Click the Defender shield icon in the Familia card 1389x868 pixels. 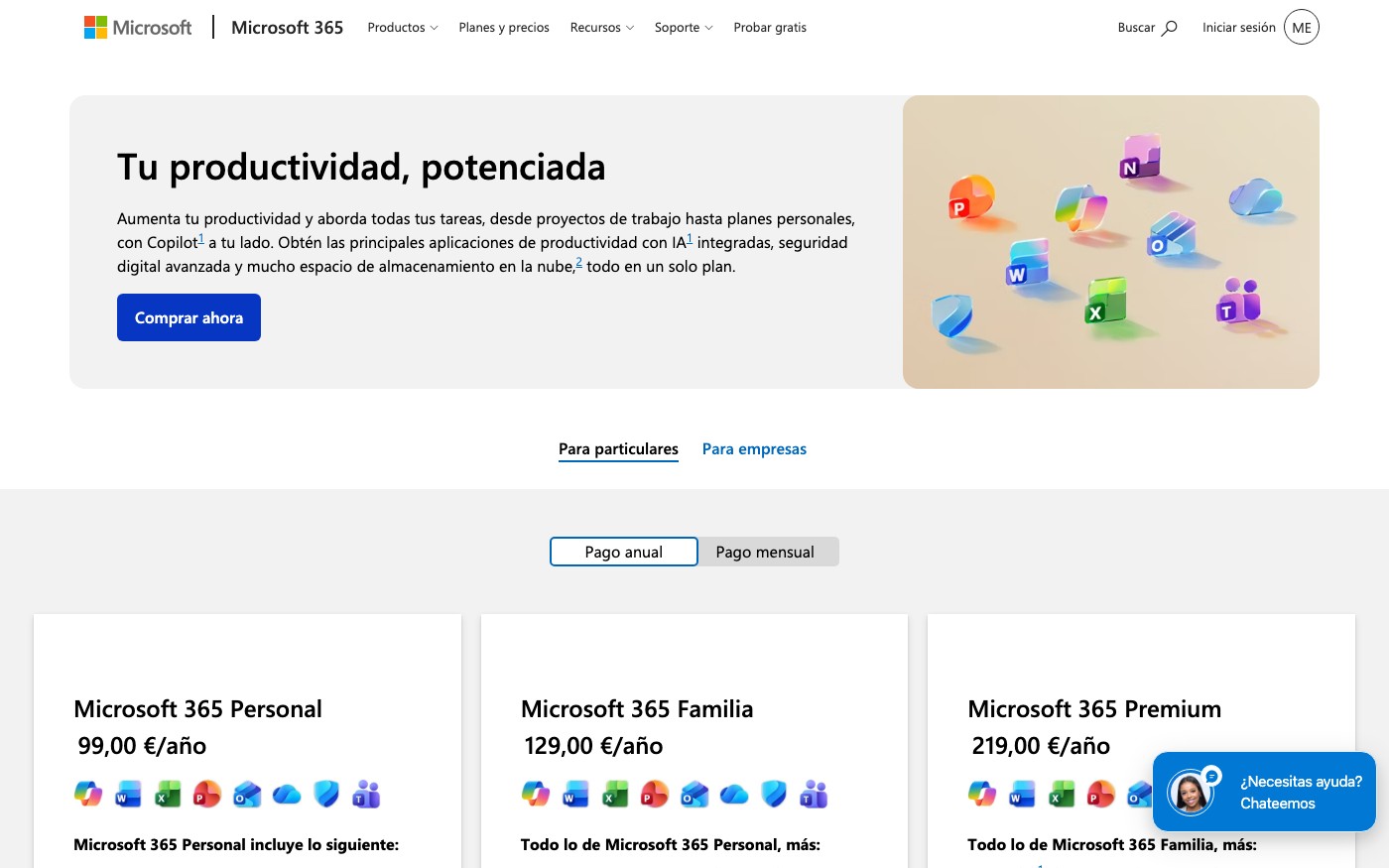tap(774, 794)
